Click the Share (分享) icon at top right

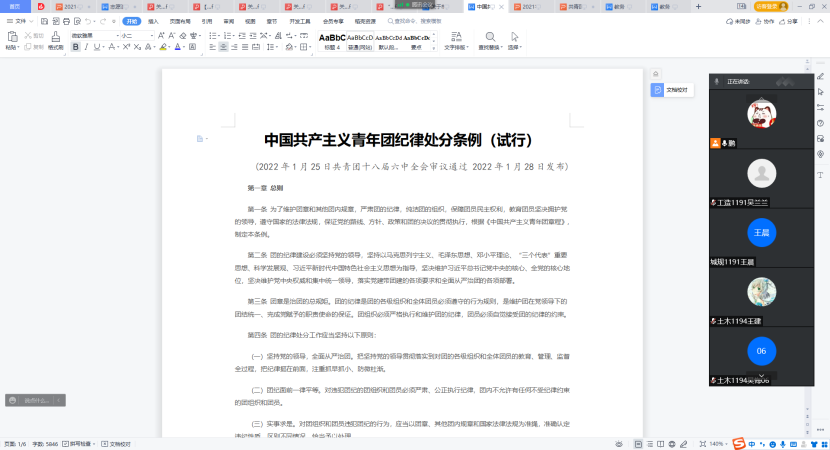pyautogui.click(x=786, y=20)
